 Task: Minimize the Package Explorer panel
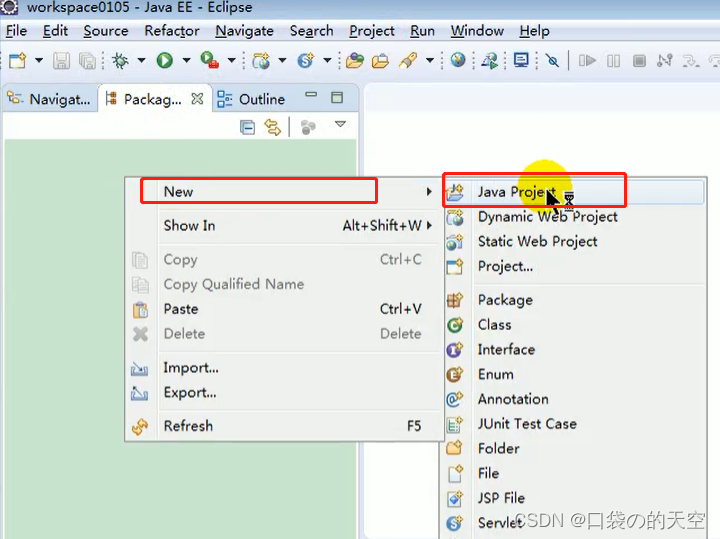[x=311, y=95]
